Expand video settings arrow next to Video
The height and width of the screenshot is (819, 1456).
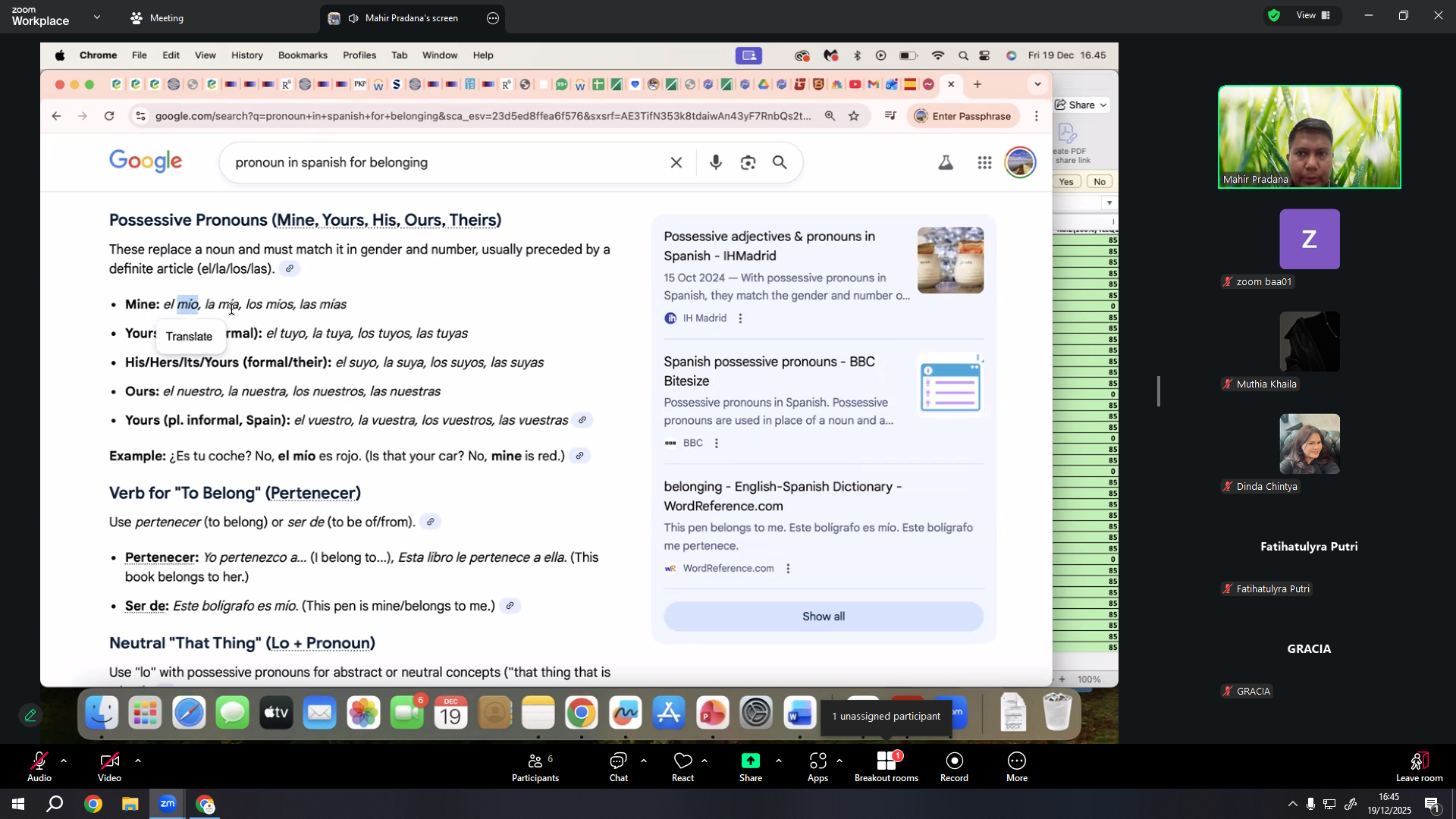(x=138, y=760)
